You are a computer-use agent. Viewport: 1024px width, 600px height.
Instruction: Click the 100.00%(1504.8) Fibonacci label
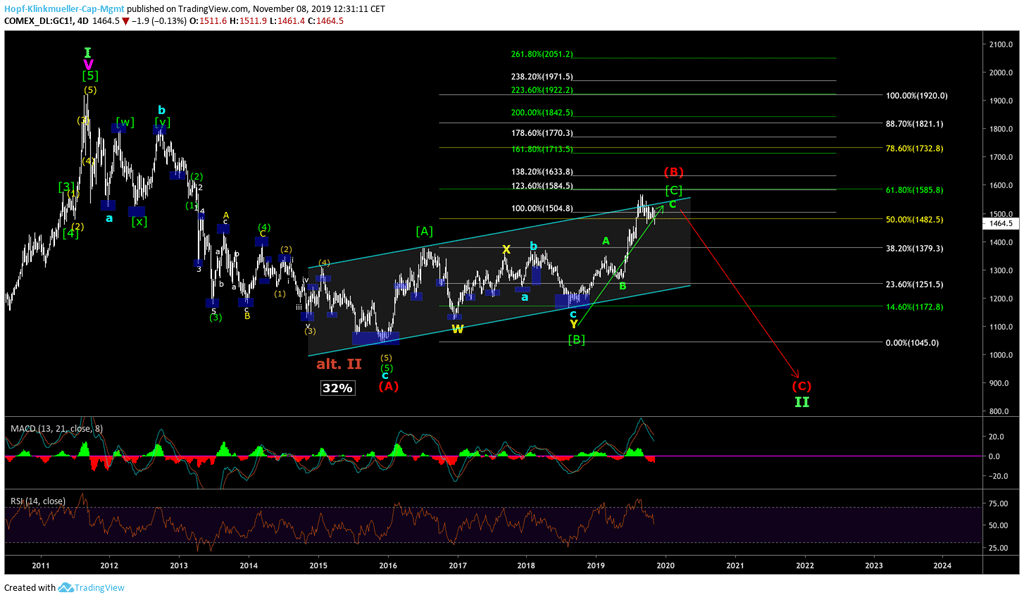point(542,209)
